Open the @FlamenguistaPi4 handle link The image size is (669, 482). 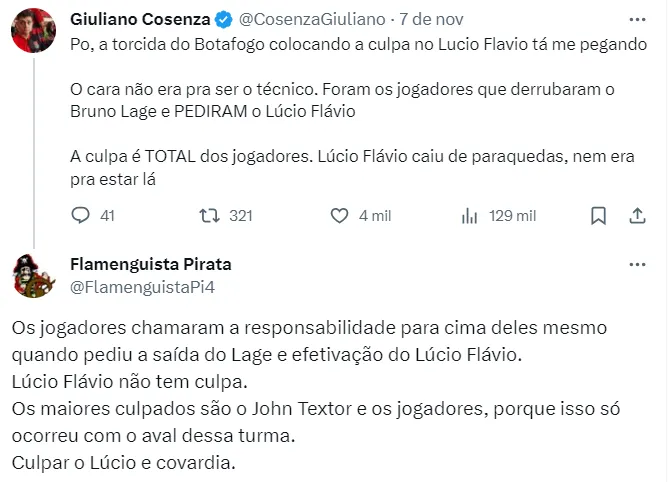(x=143, y=287)
